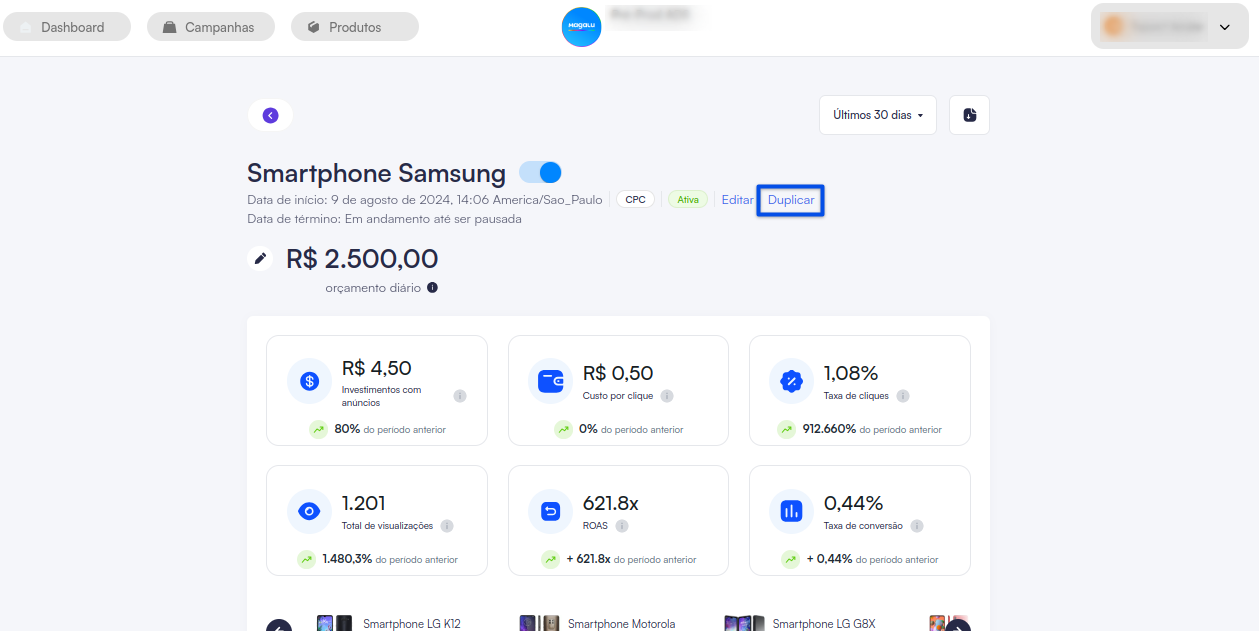Click the Editar link
The width and height of the screenshot is (1259, 631).
tap(738, 200)
